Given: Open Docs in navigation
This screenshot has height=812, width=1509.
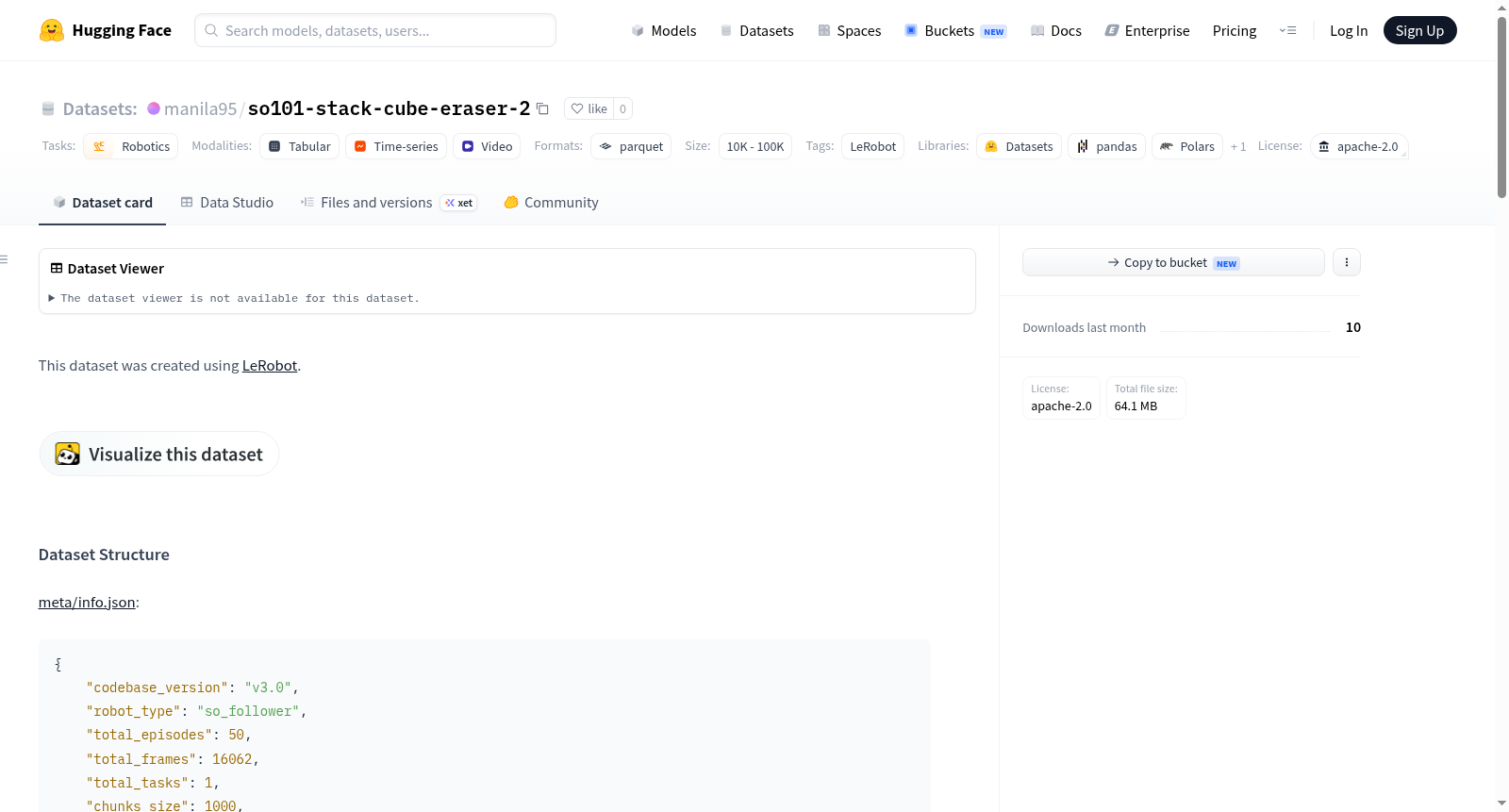Looking at the screenshot, I should point(1056,30).
